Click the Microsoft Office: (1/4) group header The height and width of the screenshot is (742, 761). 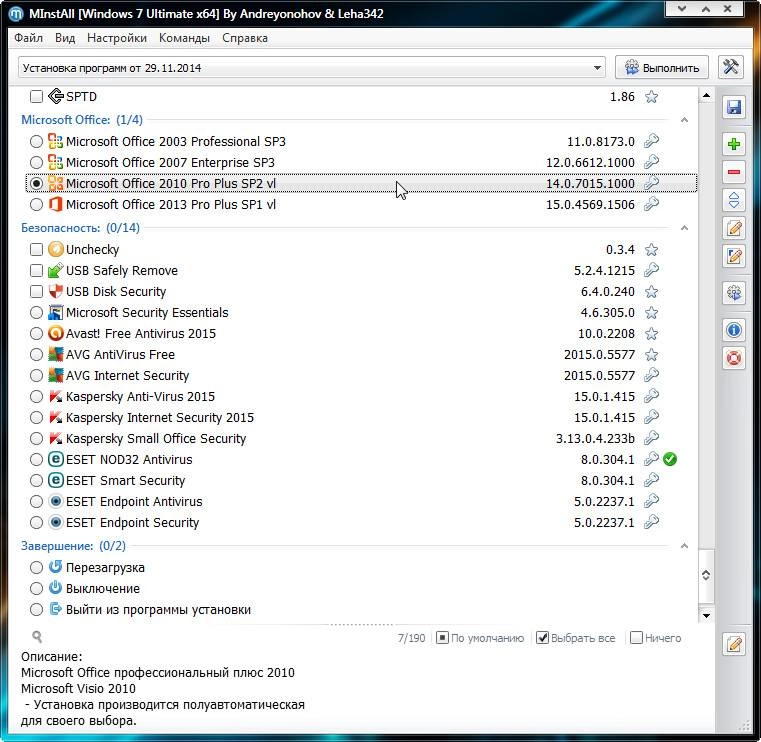tap(82, 120)
